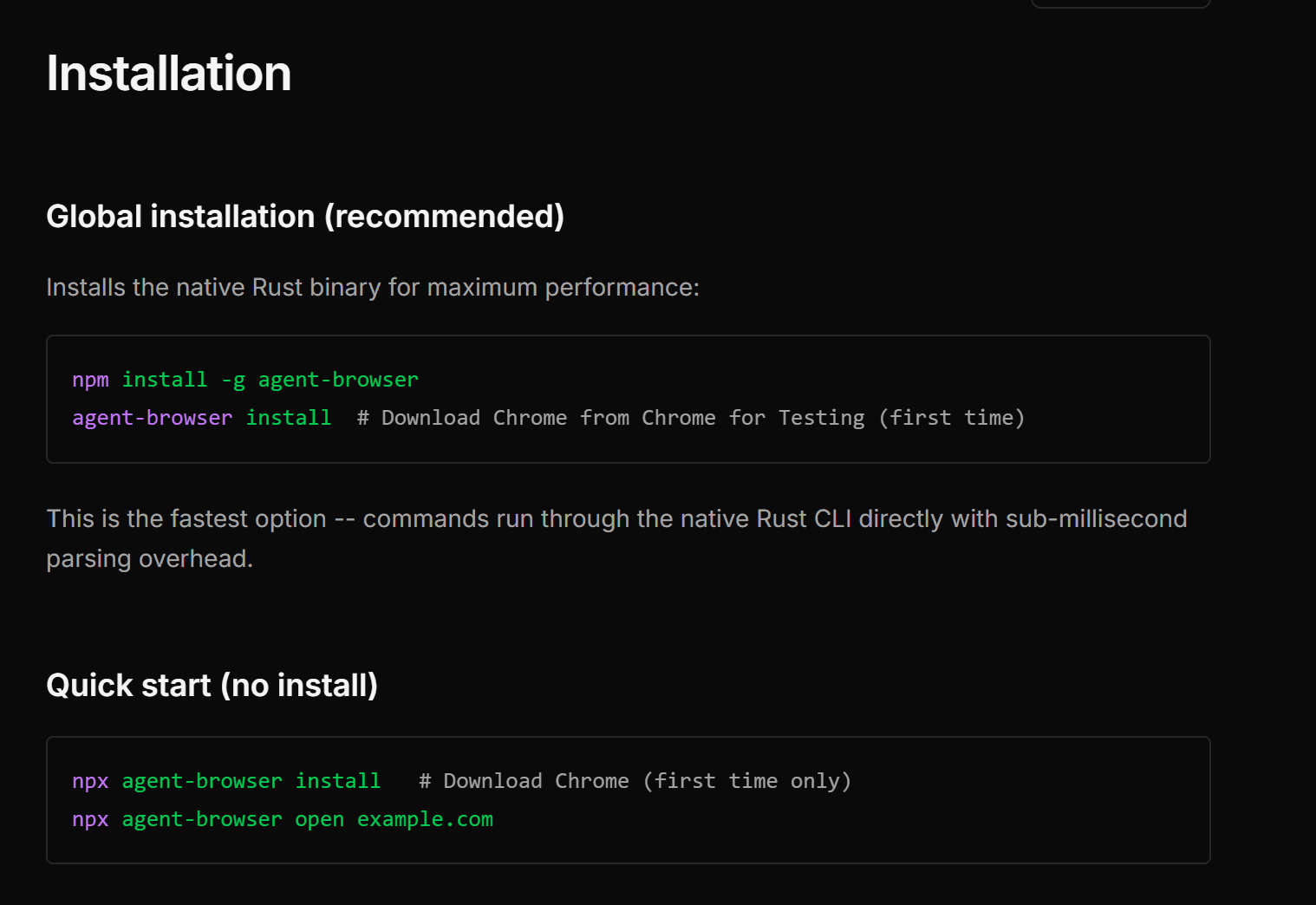
Task: Click the "npm install -g agent-browser" command line
Action: click(x=245, y=380)
